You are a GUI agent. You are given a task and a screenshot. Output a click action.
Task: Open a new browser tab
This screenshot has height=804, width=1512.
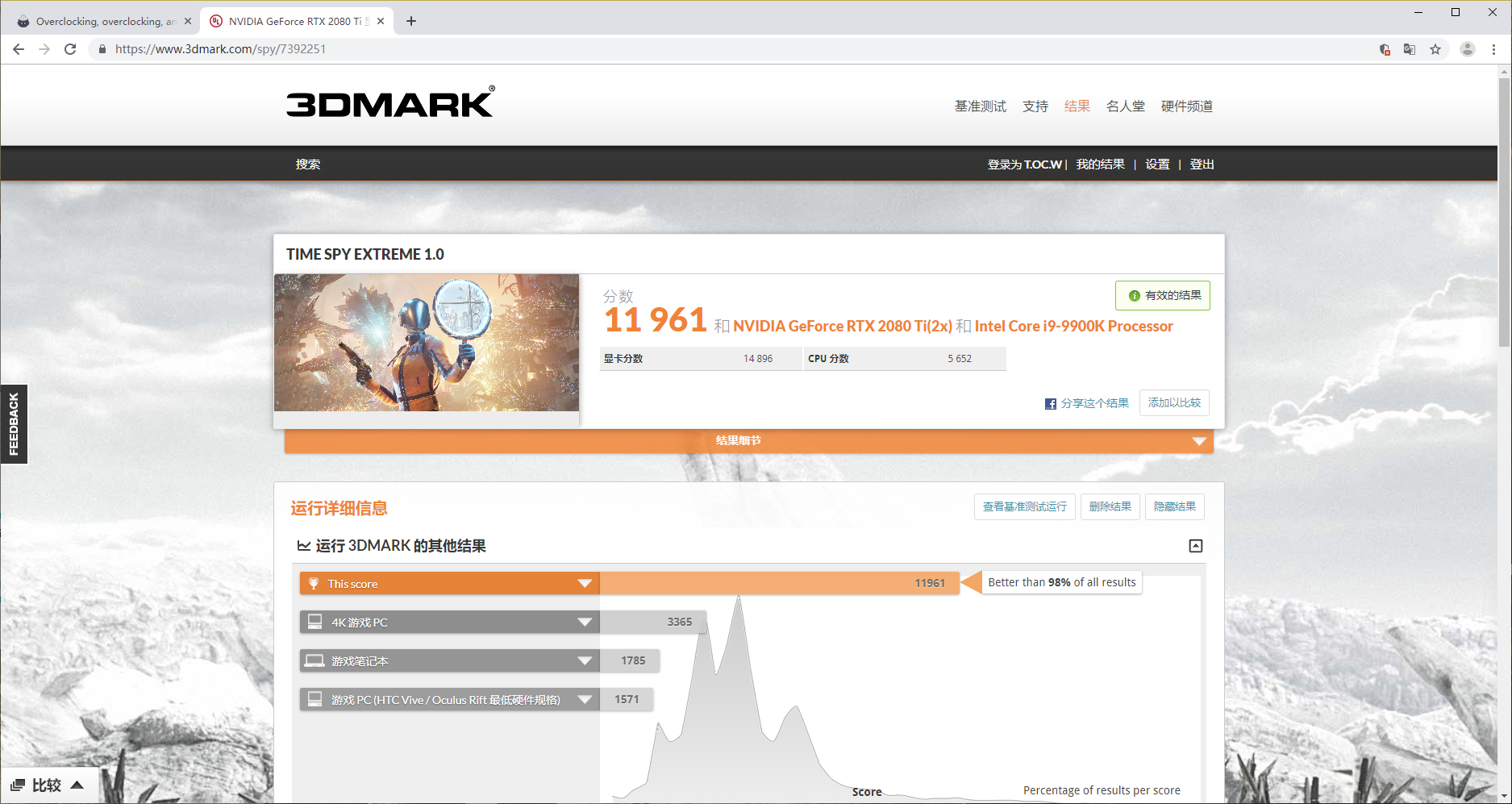(411, 21)
